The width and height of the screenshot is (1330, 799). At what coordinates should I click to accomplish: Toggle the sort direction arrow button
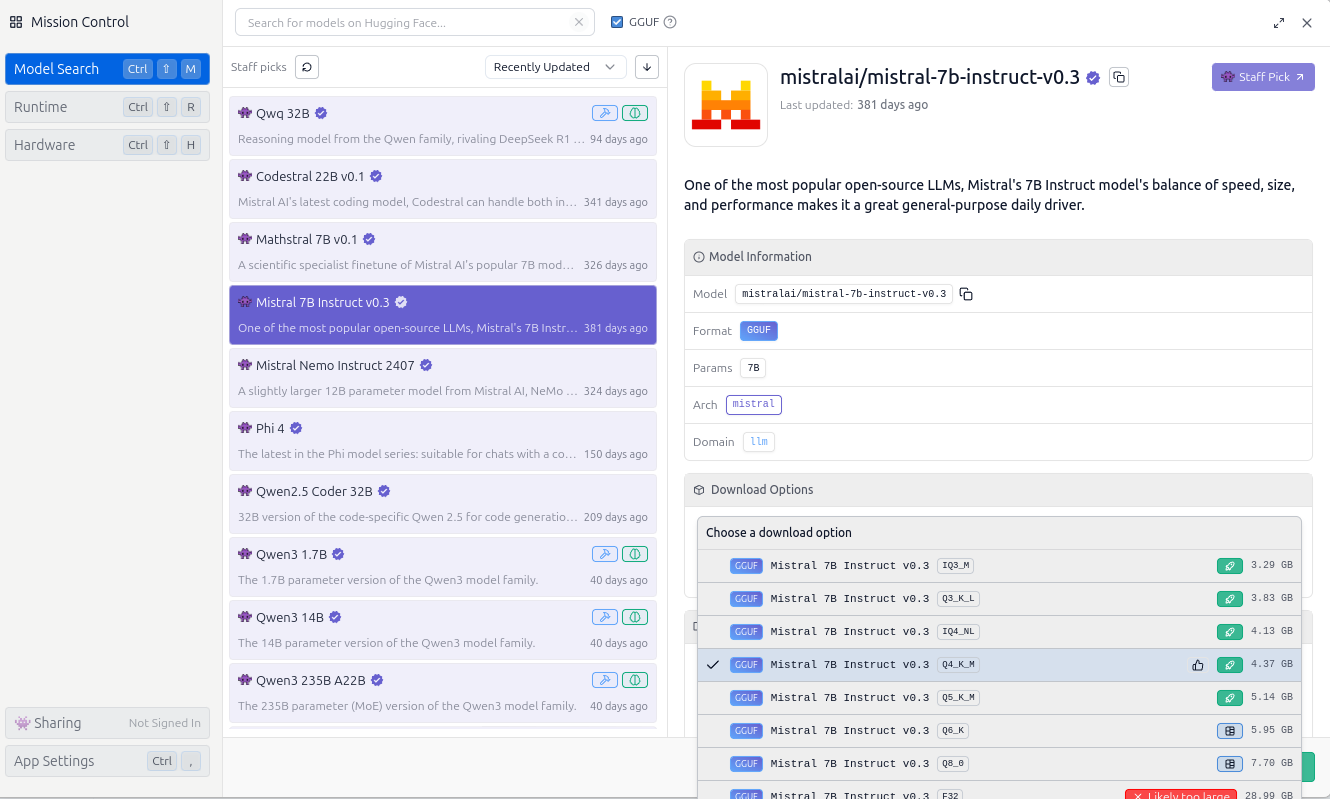tap(647, 67)
